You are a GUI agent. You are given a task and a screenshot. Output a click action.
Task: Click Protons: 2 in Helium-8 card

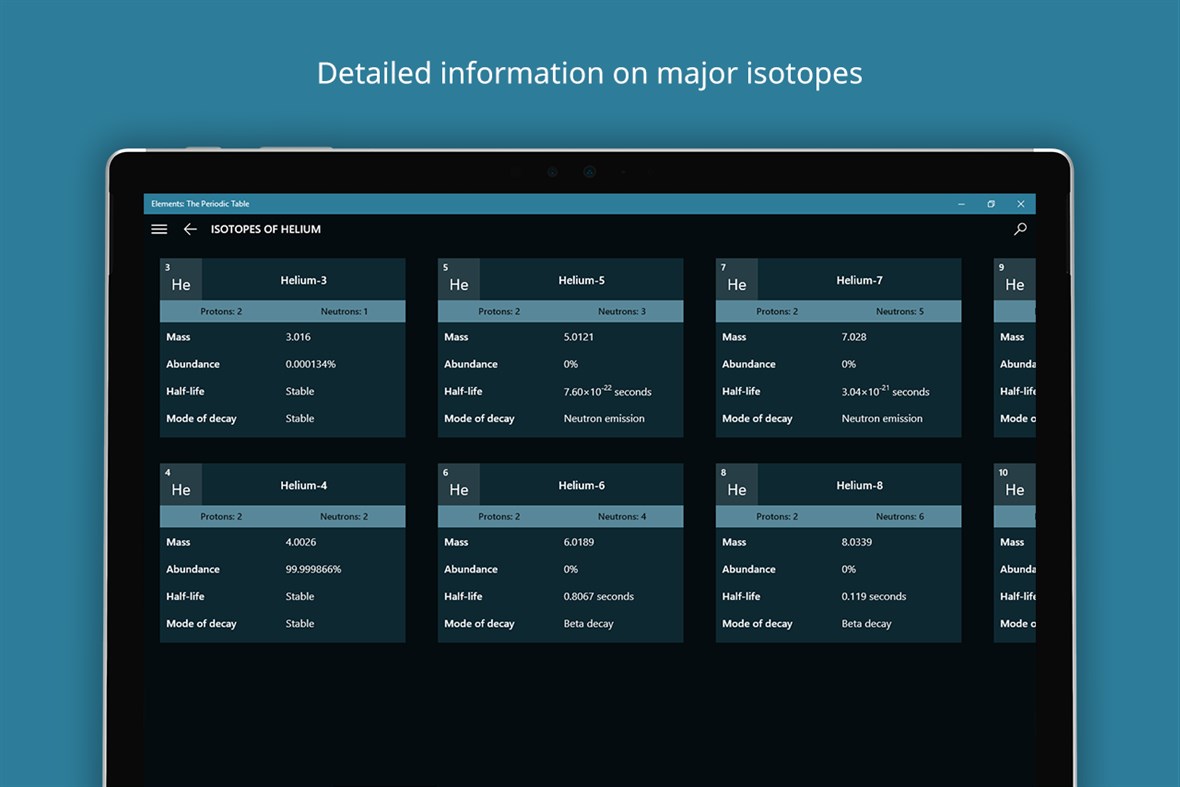click(777, 517)
